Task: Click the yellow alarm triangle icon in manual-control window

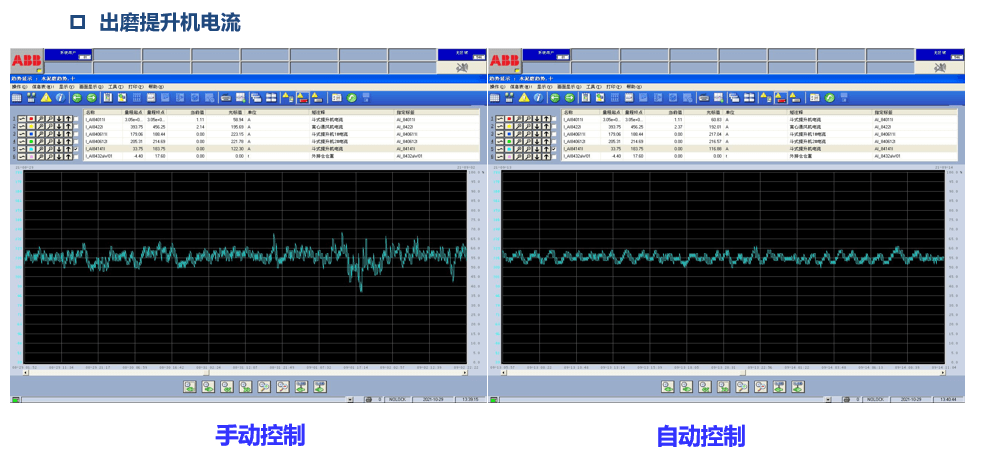Action: click(x=46, y=97)
